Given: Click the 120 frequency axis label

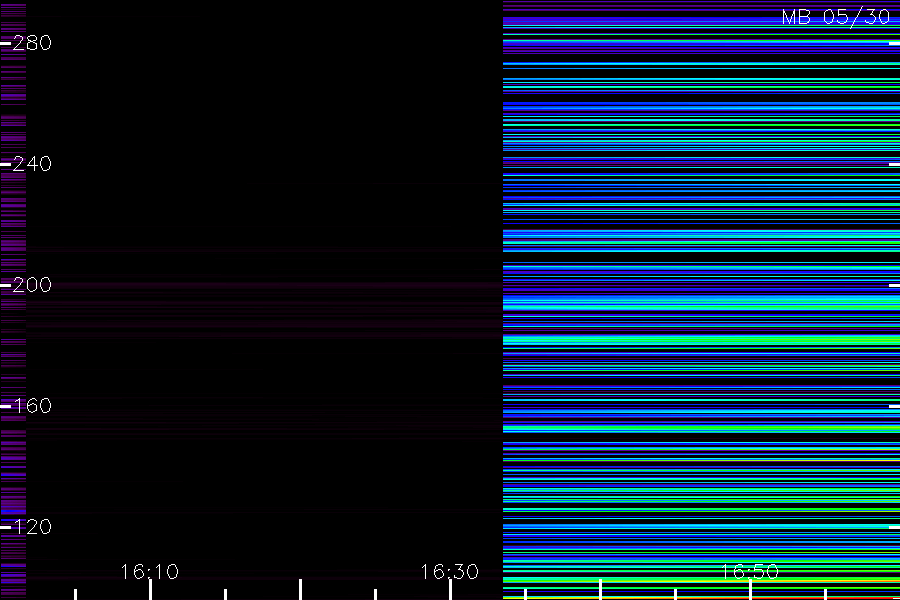Looking at the screenshot, I should pos(32,527).
